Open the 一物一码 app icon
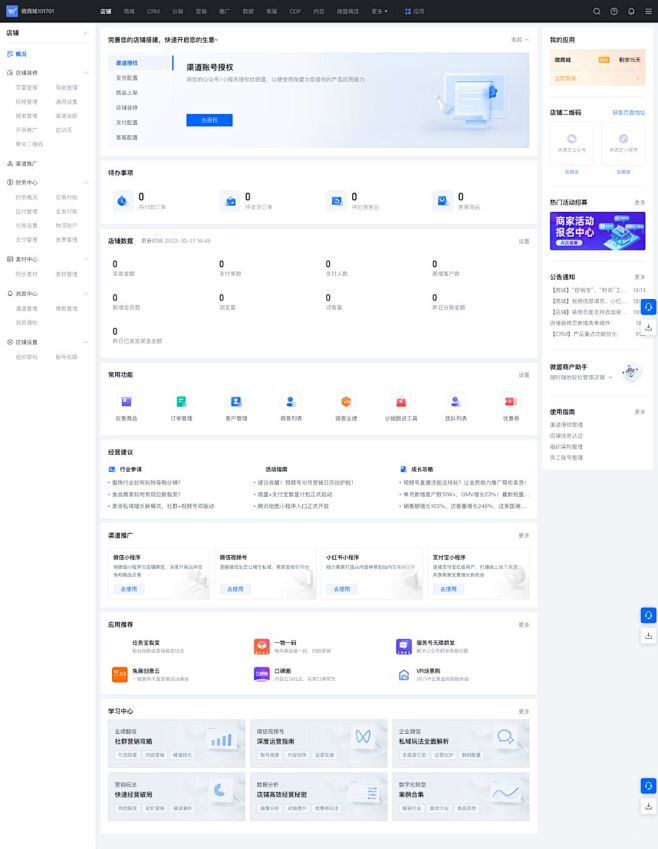Viewport: 658px width, 849px height. point(262,646)
